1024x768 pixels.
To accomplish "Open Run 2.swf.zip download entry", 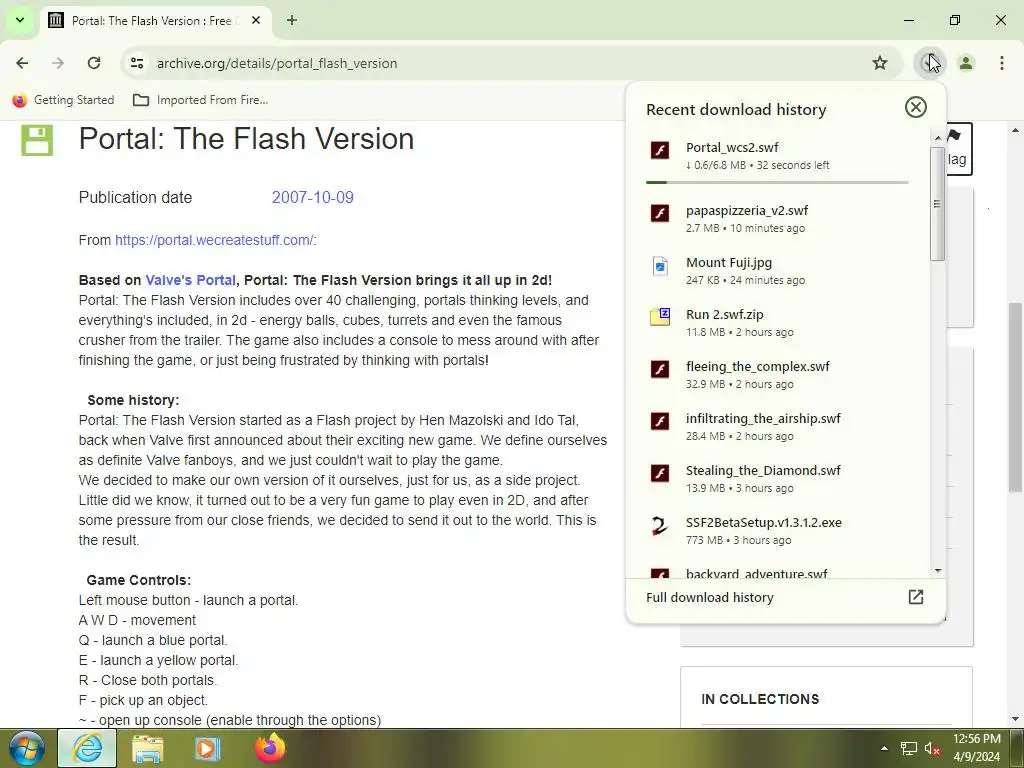I will tap(777, 323).
